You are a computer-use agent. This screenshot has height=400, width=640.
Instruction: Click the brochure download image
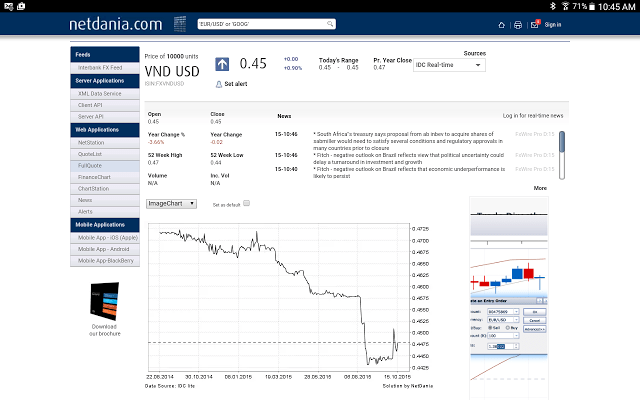coord(104,300)
